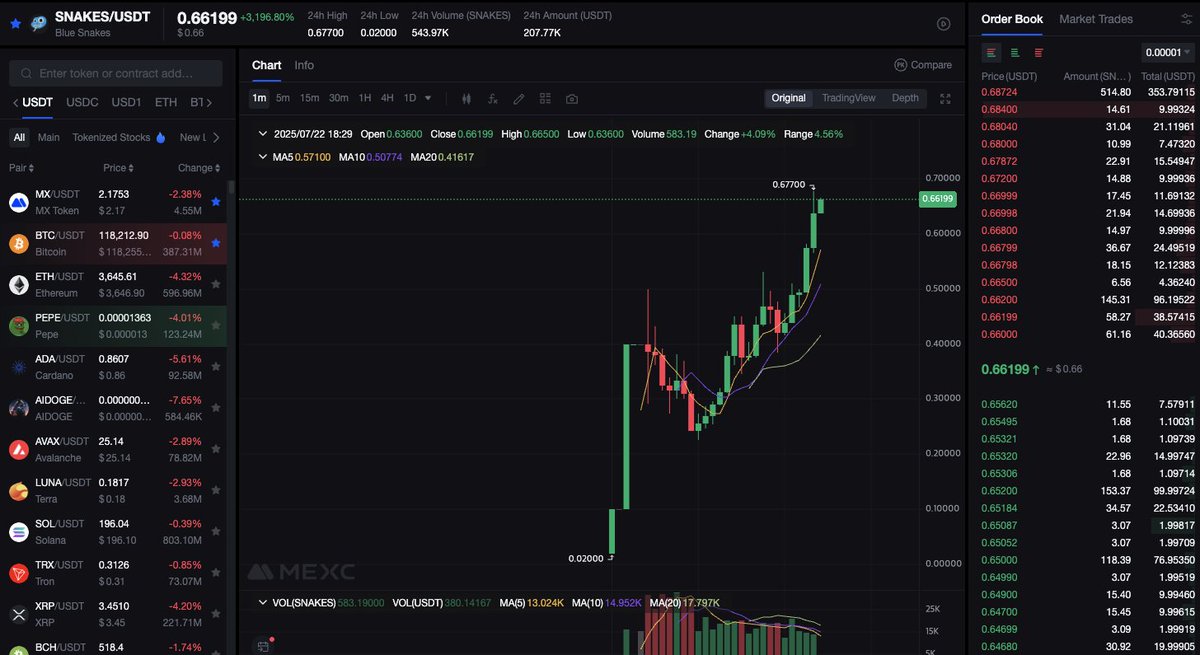Toggle favorite star for BTC/USDT
This screenshot has width=1200, height=655.
pos(216,243)
